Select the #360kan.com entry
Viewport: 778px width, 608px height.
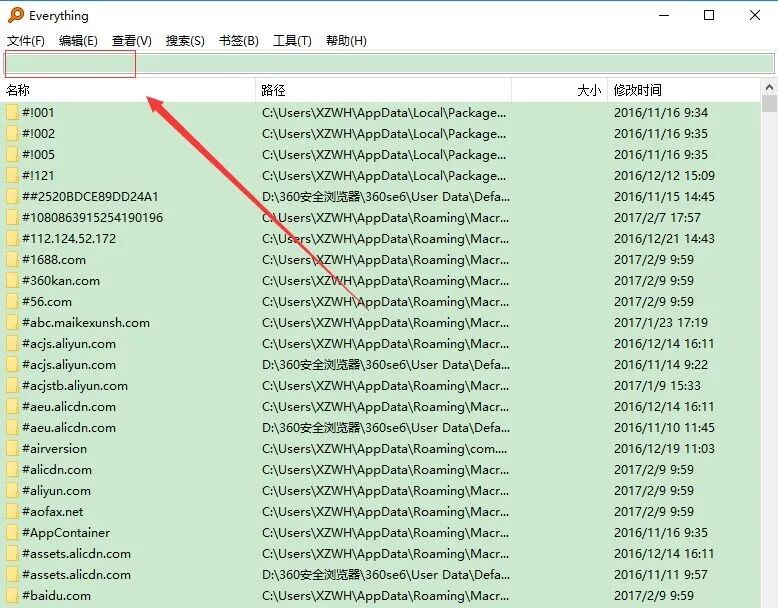(x=61, y=280)
